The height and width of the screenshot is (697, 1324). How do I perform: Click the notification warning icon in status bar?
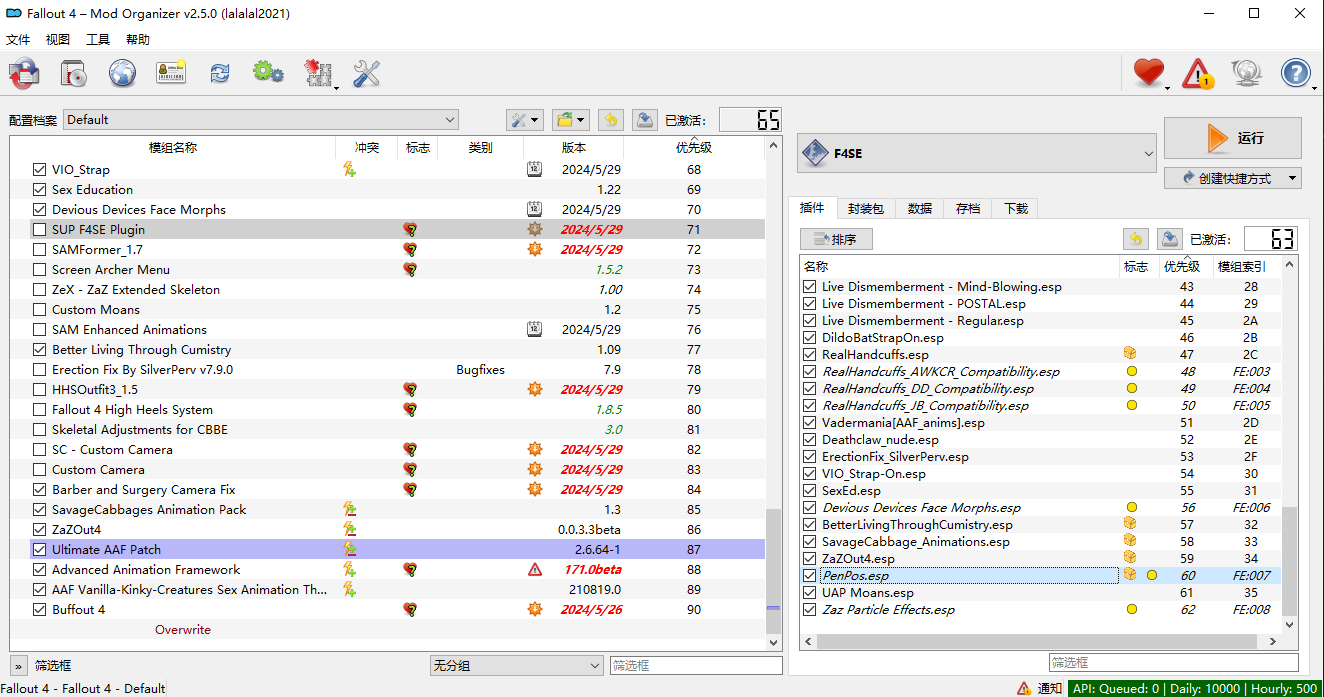pos(1024,689)
